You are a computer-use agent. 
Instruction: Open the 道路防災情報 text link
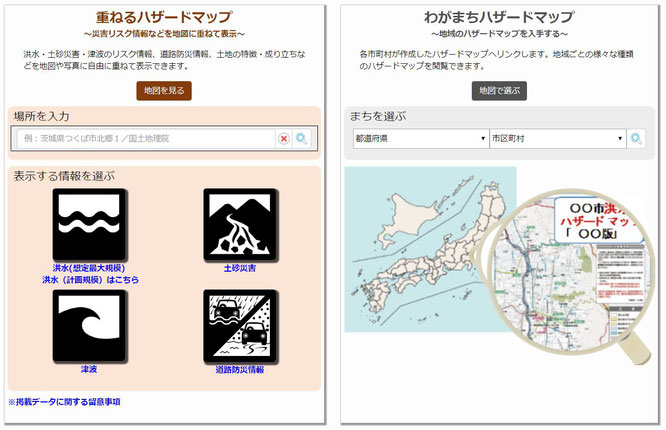[x=240, y=370]
